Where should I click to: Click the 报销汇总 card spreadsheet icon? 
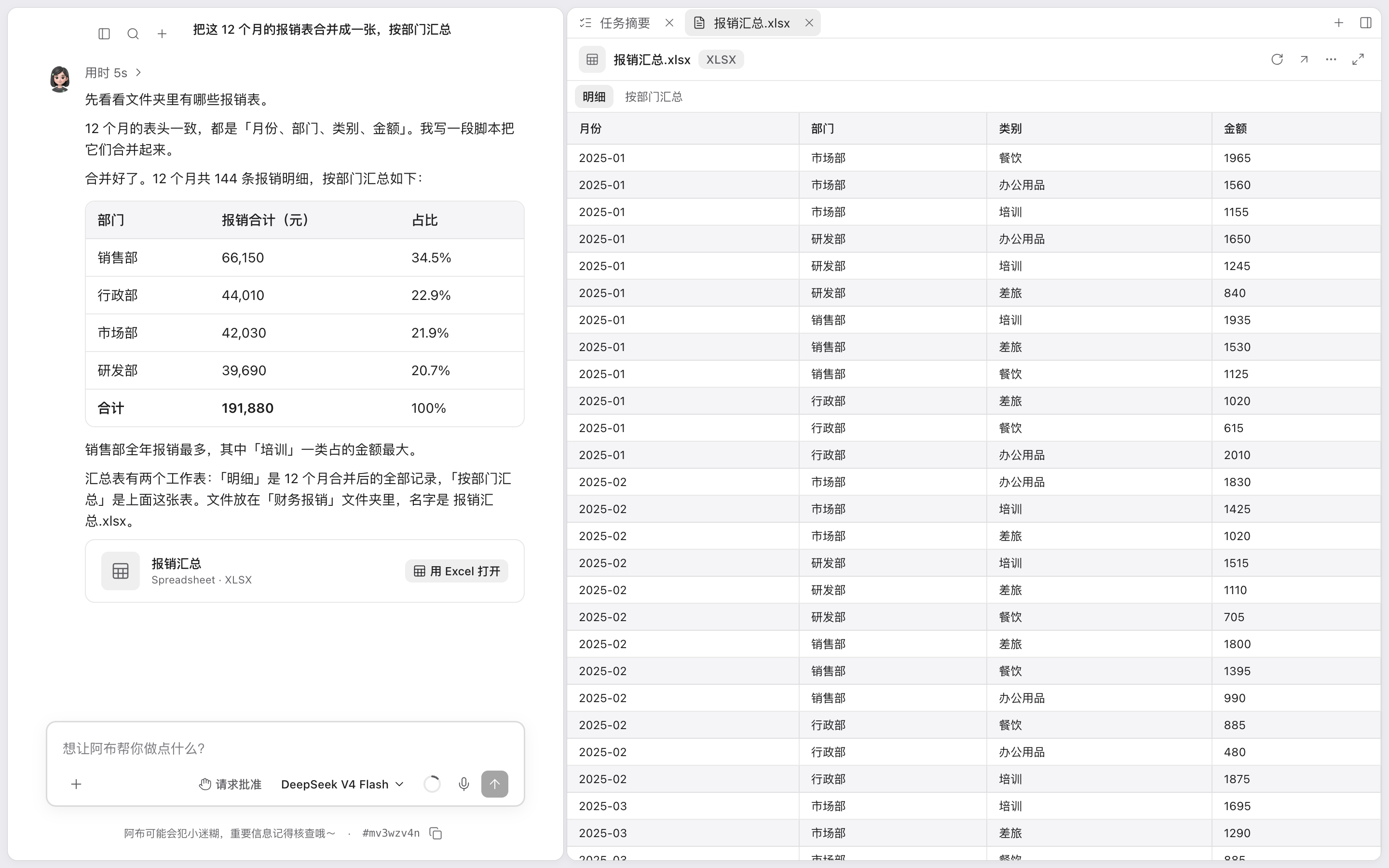pyautogui.click(x=121, y=571)
